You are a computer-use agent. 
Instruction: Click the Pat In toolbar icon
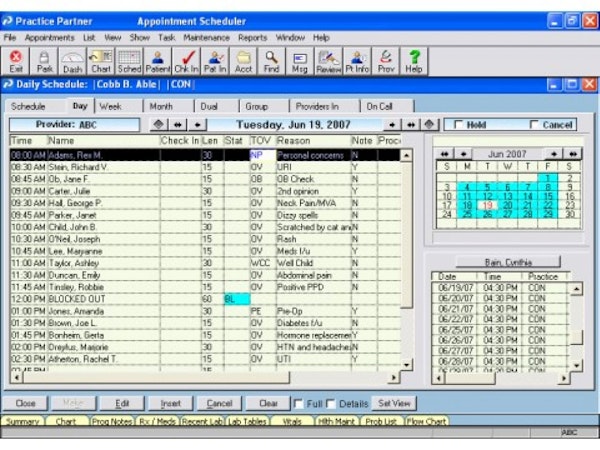pyautogui.click(x=215, y=61)
